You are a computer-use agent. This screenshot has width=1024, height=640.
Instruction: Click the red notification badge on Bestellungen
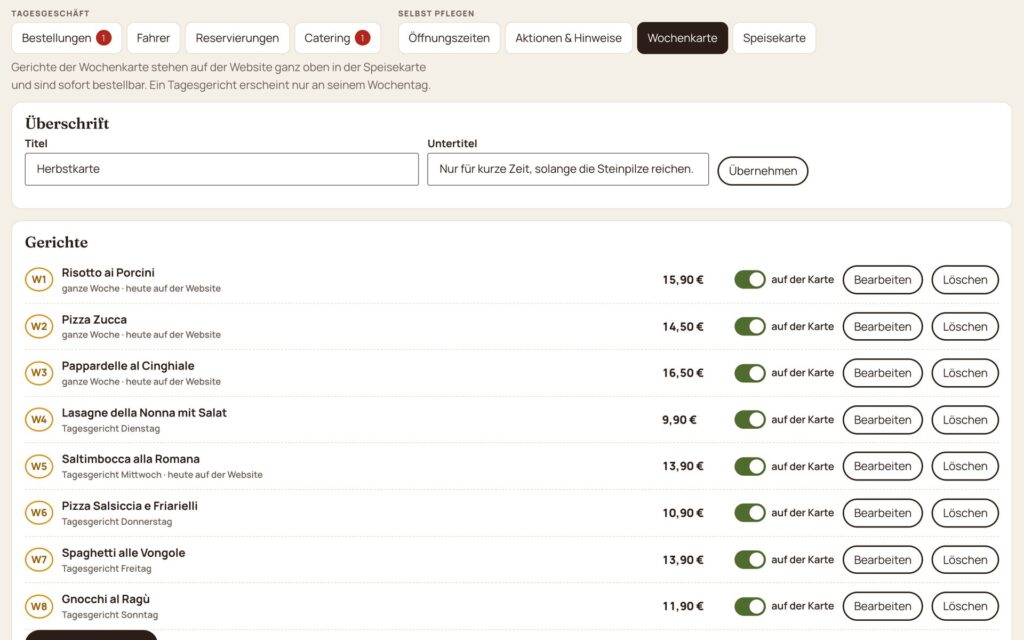click(103, 38)
